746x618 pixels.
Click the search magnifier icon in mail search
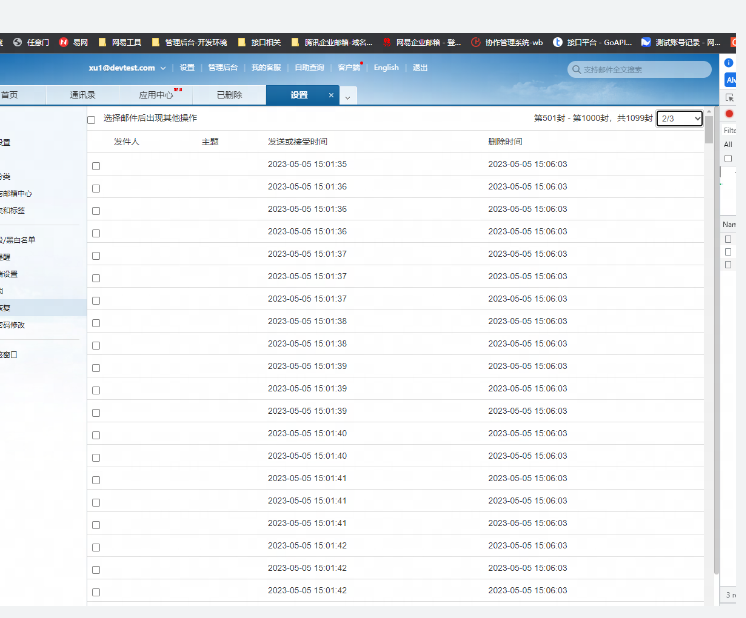coord(576,70)
